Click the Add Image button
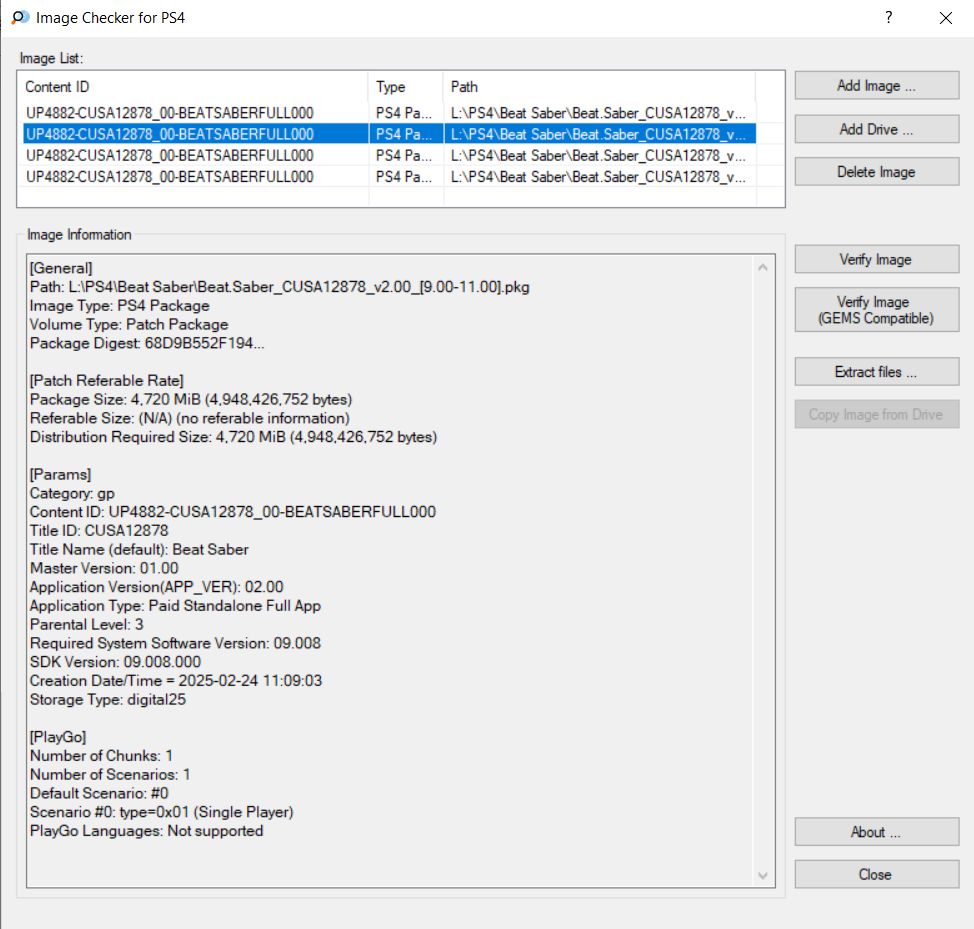974x929 pixels. tap(876, 86)
